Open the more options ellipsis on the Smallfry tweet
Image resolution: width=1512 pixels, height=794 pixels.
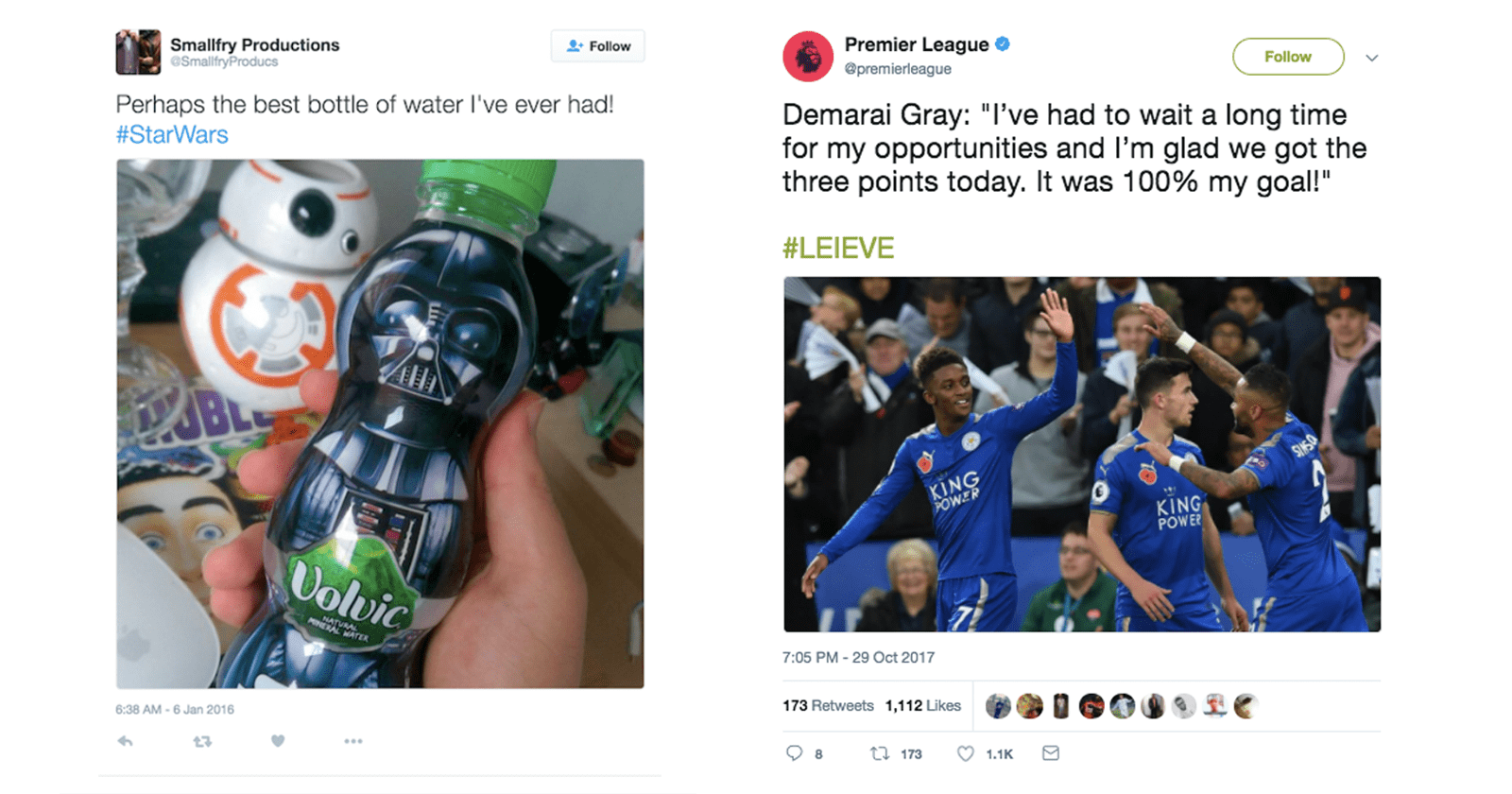coord(353,742)
